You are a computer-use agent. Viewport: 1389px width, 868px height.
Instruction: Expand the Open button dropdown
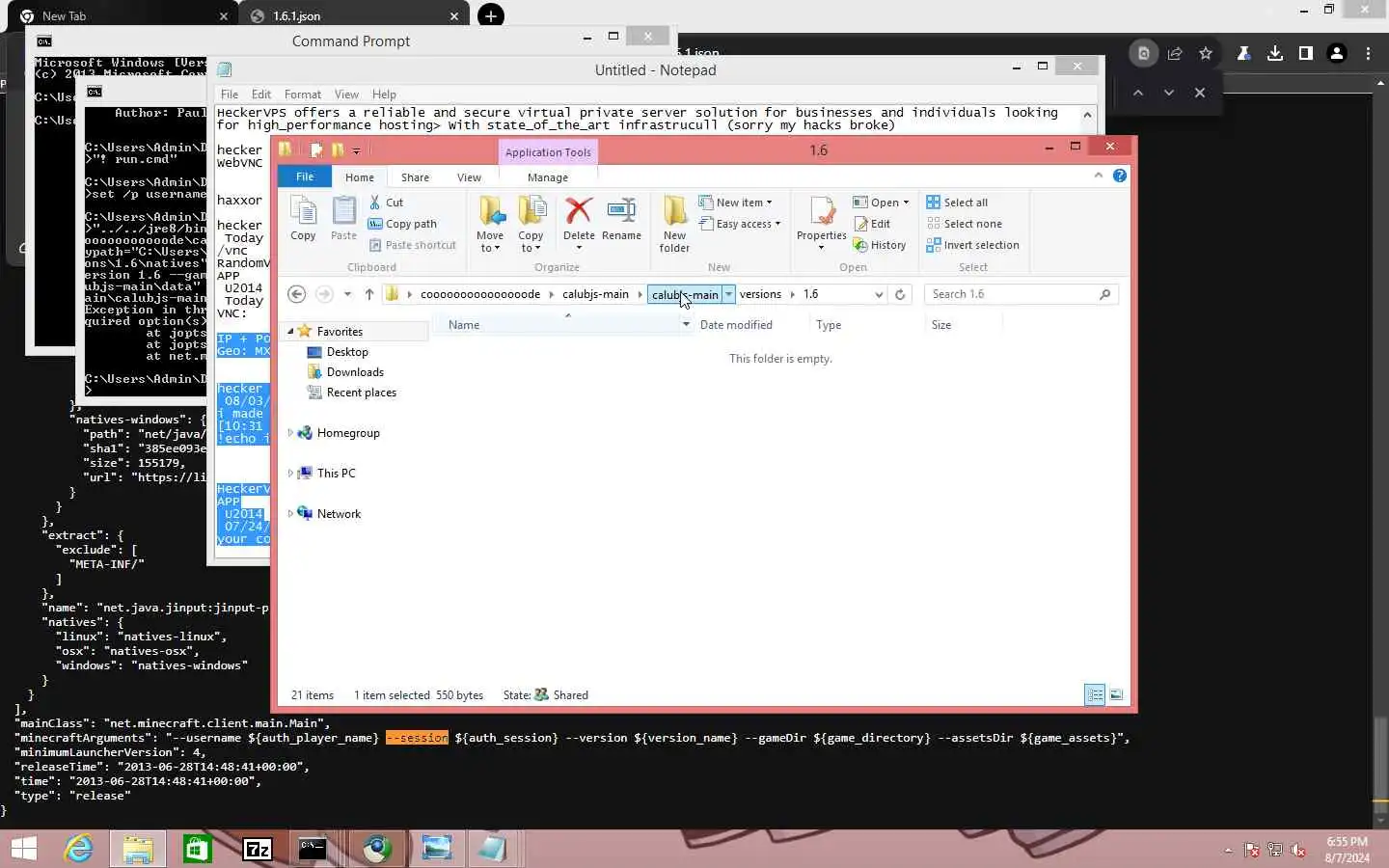click(x=906, y=203)
